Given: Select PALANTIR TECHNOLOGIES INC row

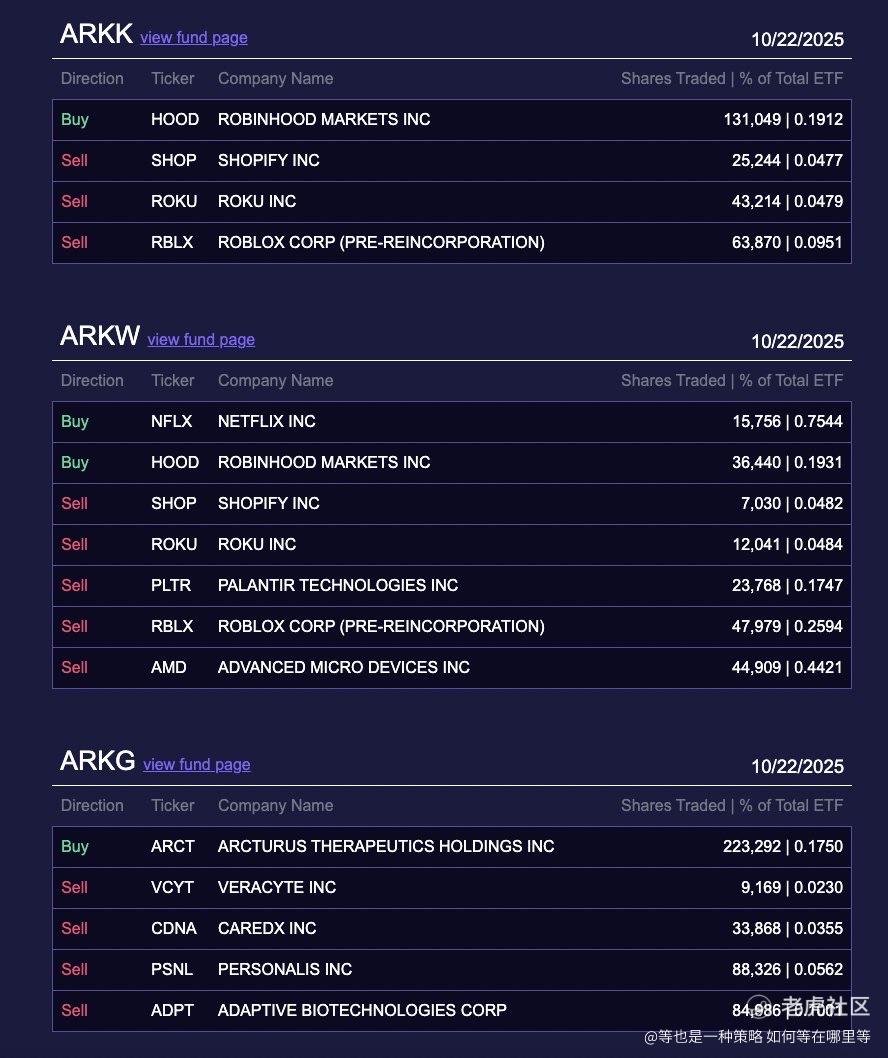Looking at the screenshot, I should (x=338, y=586).
